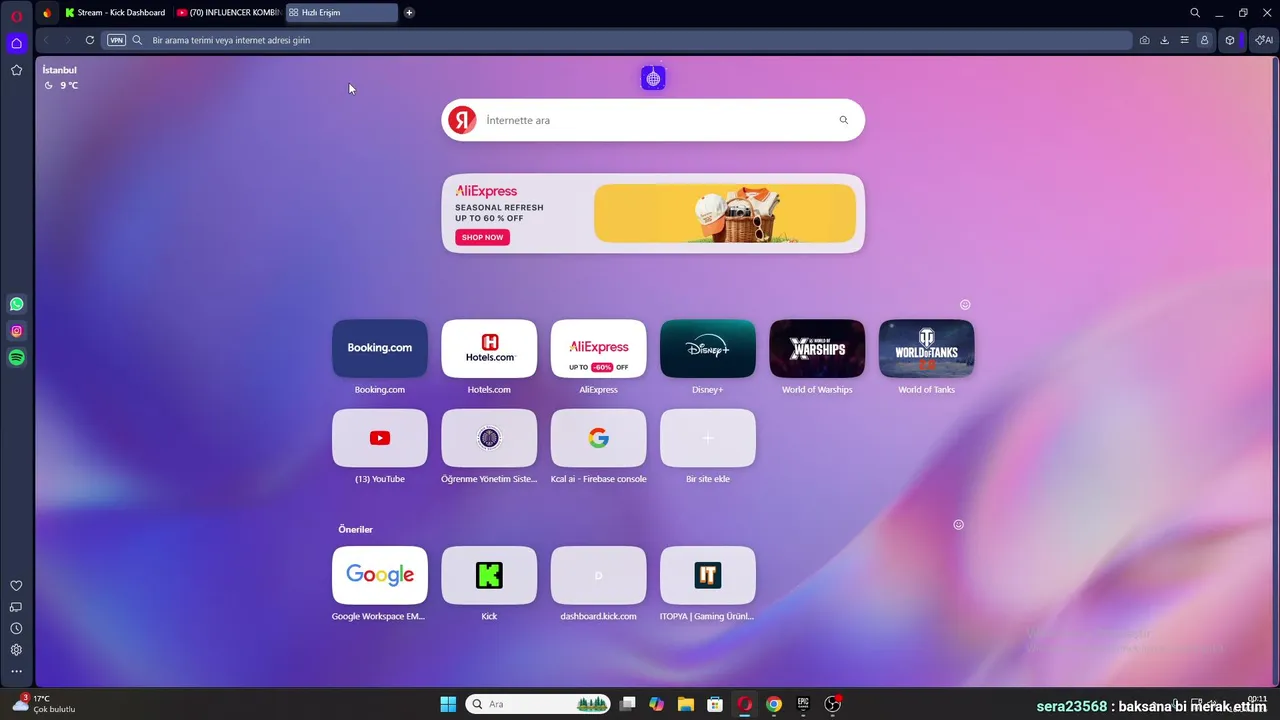Open the Opera home sidebar icon

click(x=16, y=43)
